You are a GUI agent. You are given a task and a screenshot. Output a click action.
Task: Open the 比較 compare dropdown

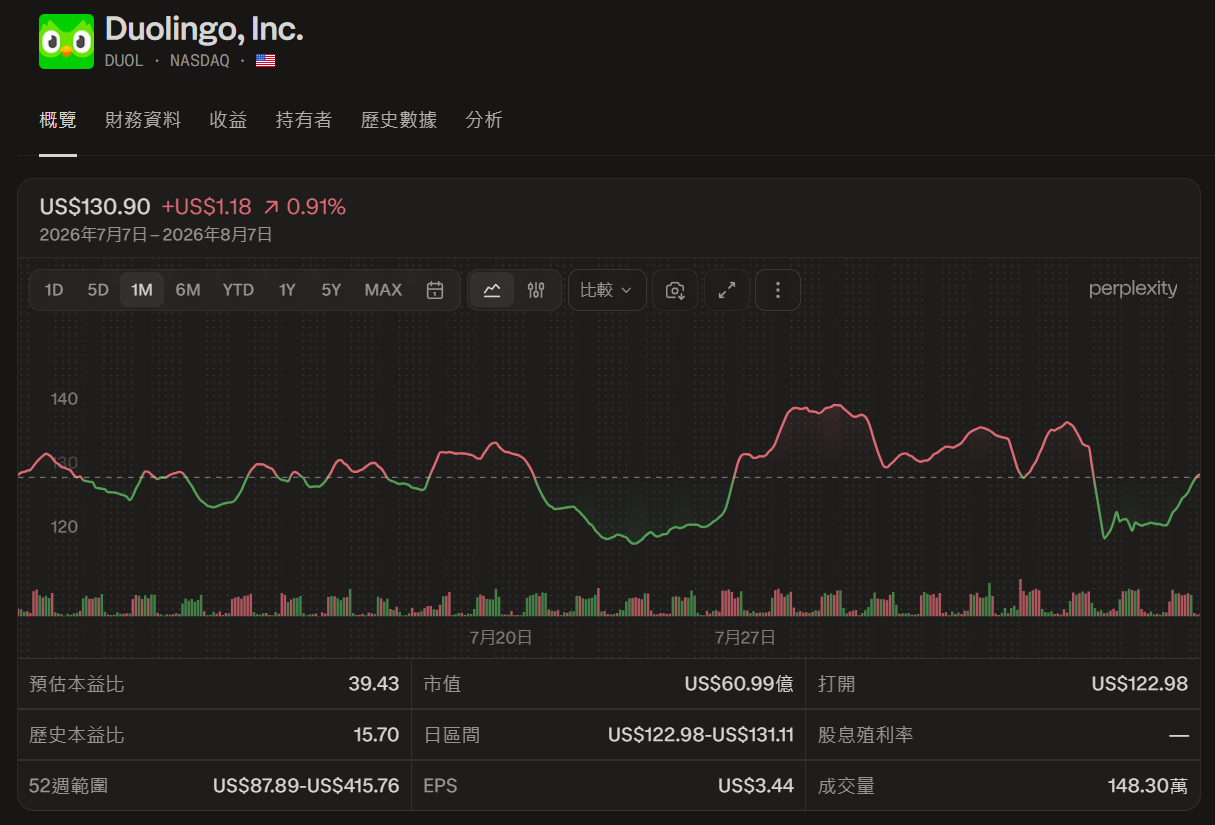pos(607,290)
